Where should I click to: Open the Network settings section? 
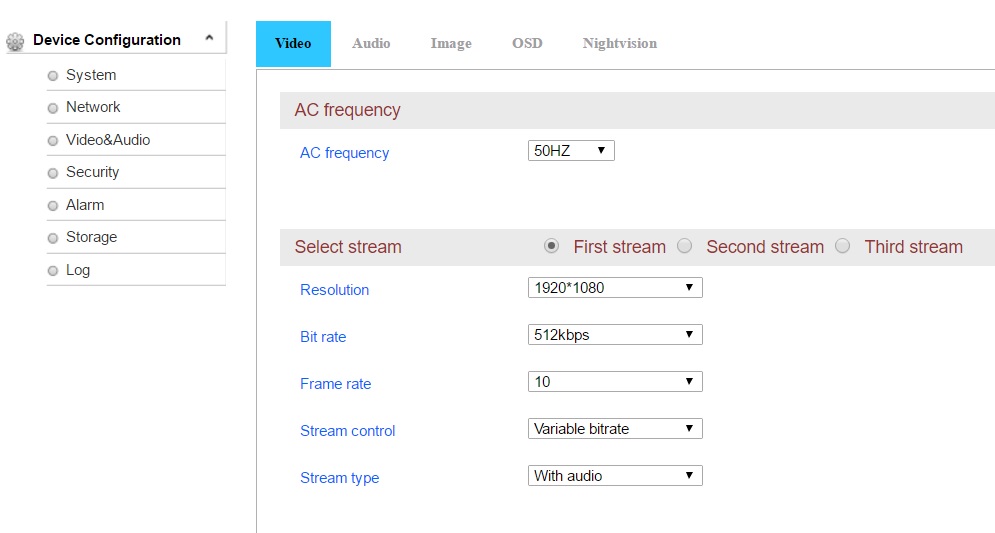click(92, 107)
